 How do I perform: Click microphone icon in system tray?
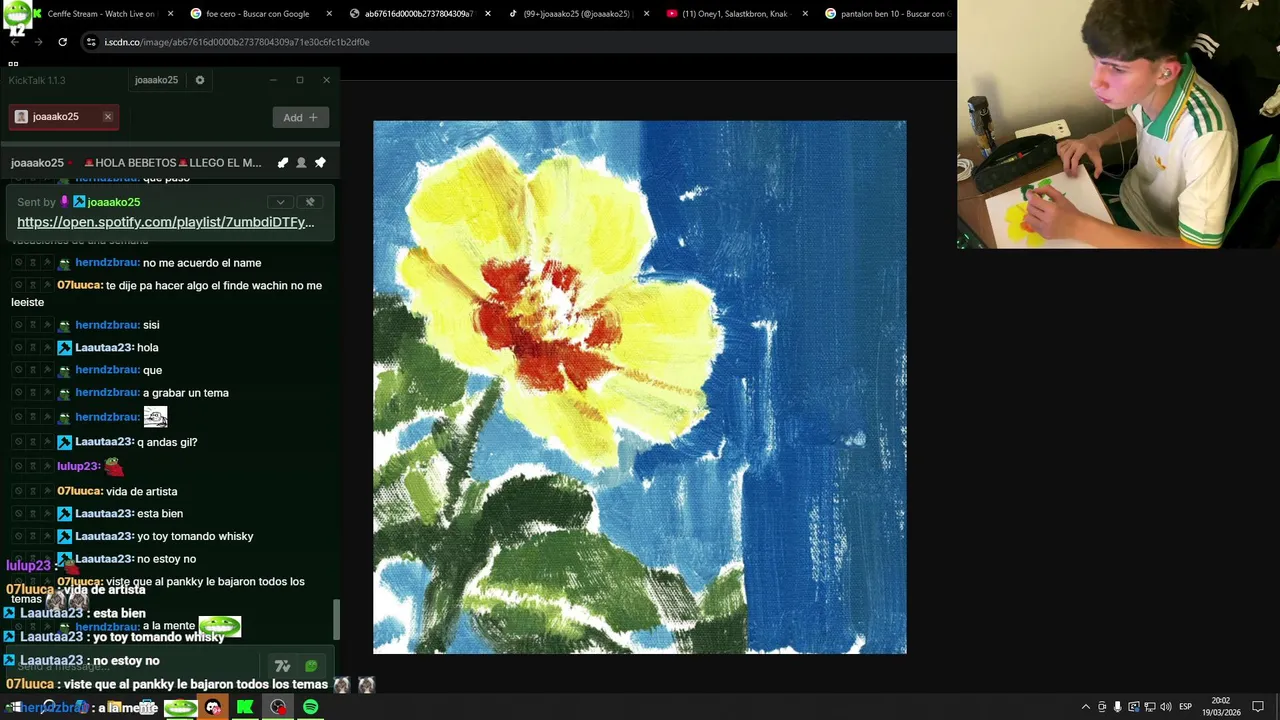[1118, 707]
